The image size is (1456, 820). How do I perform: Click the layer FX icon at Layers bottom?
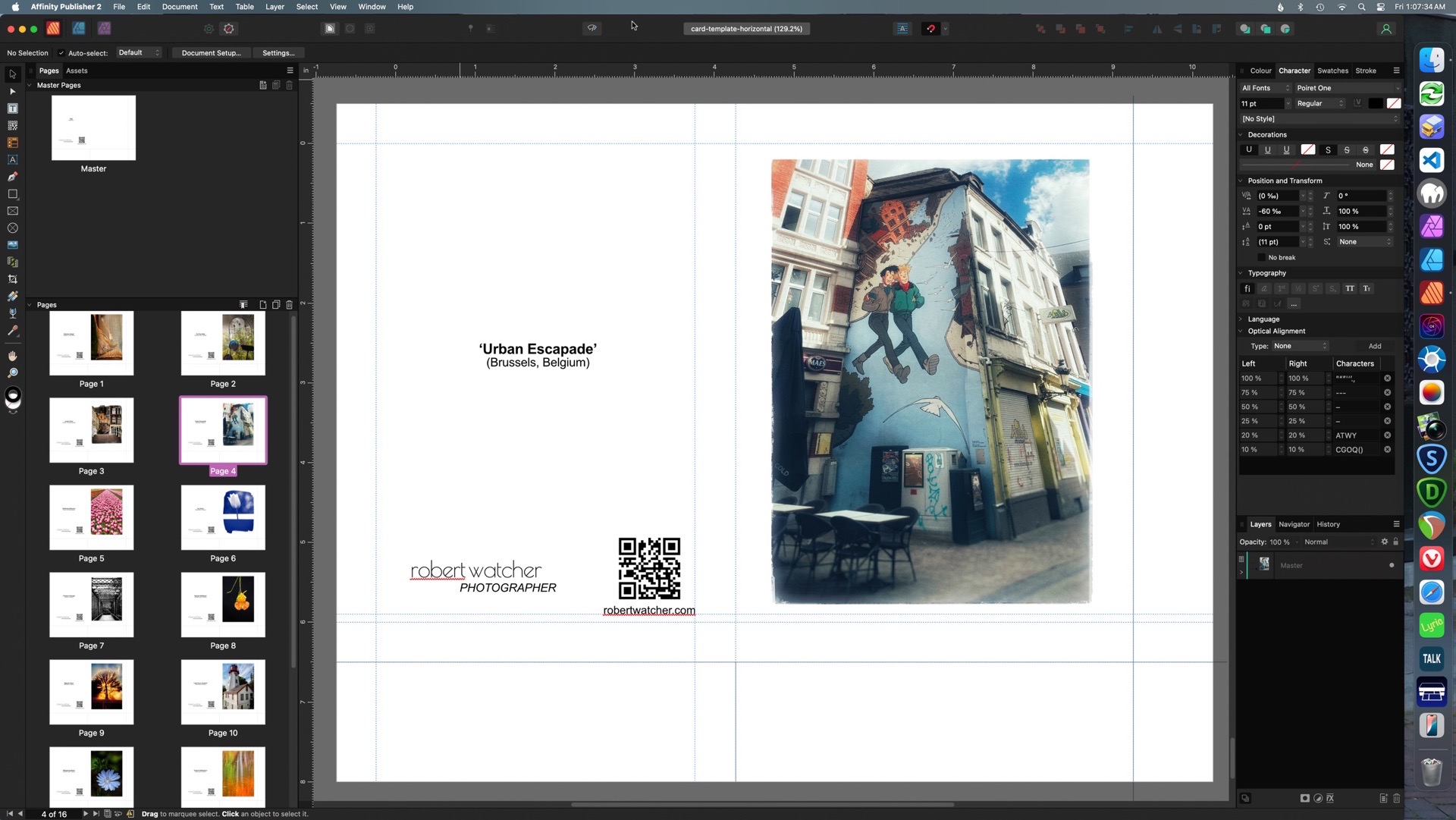click(x=1330, y=798)
